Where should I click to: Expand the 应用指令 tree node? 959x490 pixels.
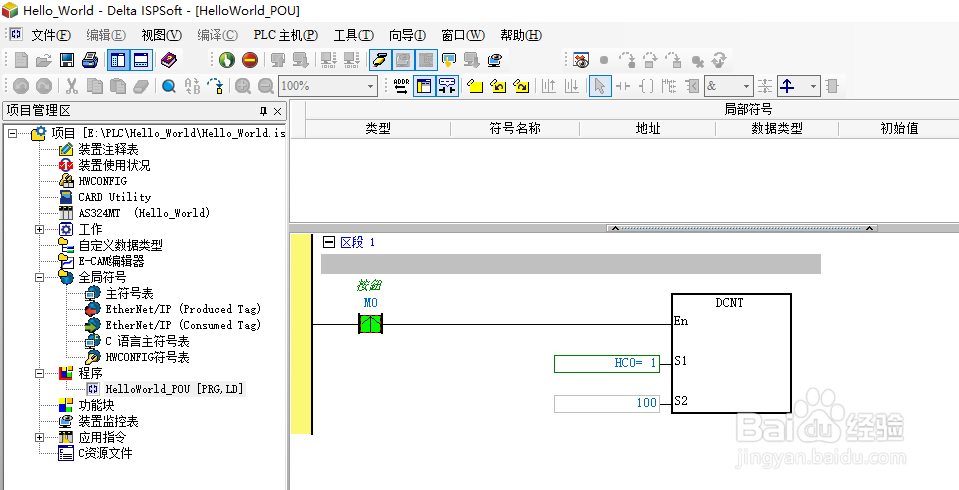[x=40, y=437]
